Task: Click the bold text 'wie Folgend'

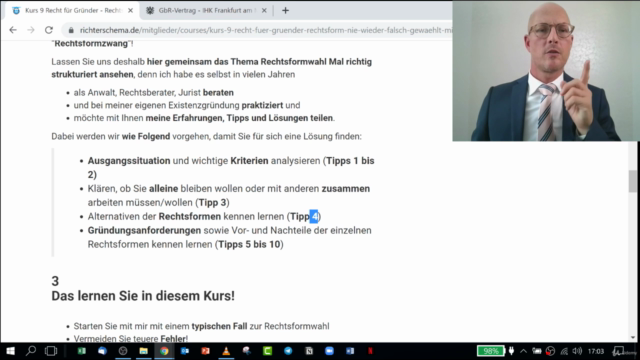Action: (x=146, y=136)
